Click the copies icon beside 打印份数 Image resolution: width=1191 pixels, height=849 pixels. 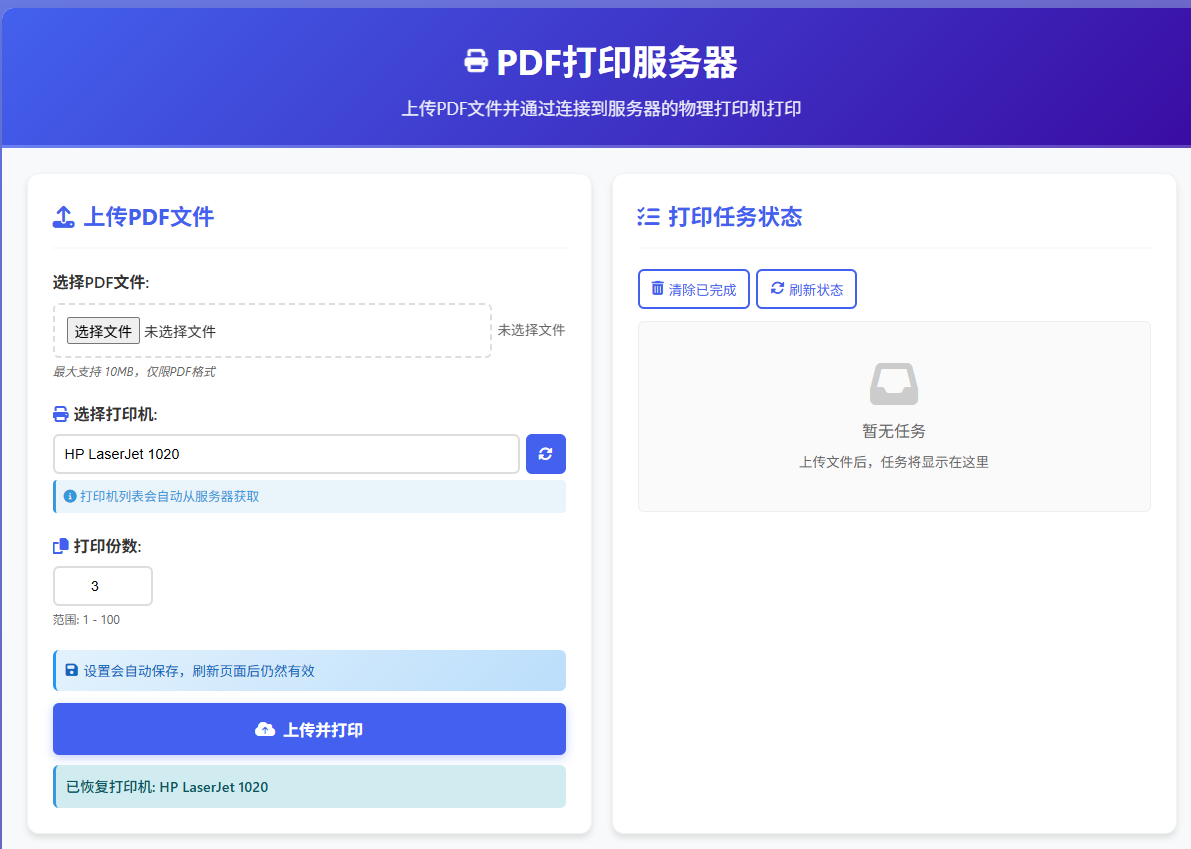tap(61, 546)
